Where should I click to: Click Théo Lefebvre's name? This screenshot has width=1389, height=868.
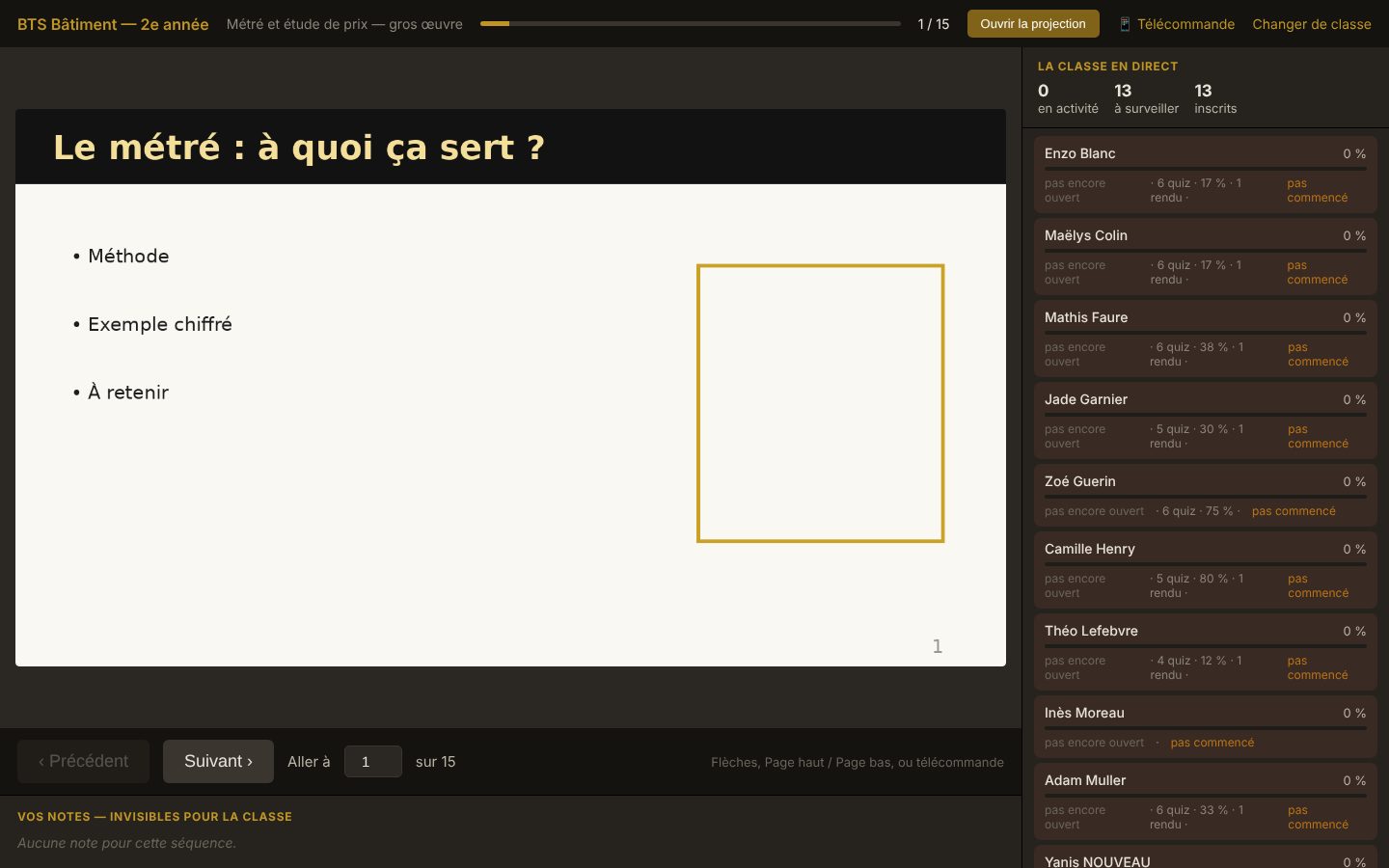[1091, 631]
